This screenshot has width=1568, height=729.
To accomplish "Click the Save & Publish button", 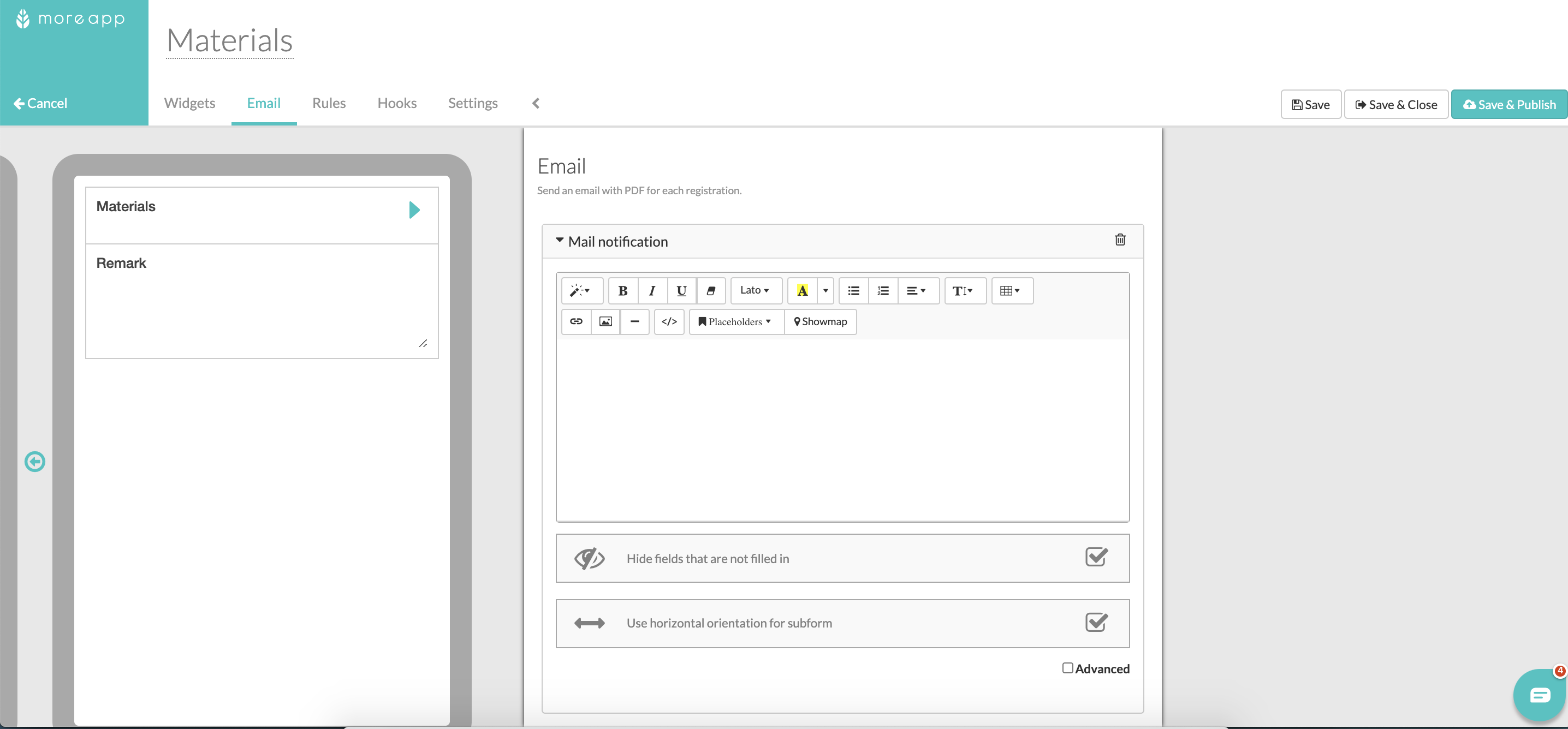I will pyautogui.click(x=1509, y=104).
